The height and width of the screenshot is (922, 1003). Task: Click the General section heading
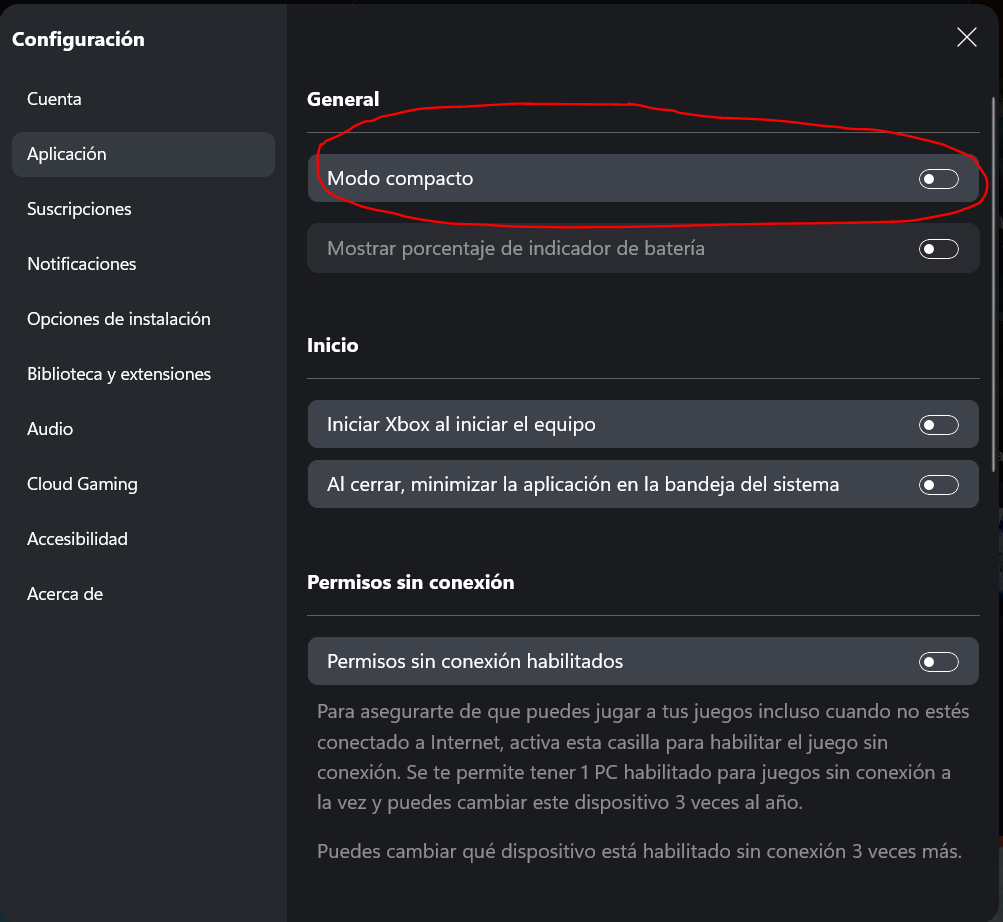tap(343, 100)
